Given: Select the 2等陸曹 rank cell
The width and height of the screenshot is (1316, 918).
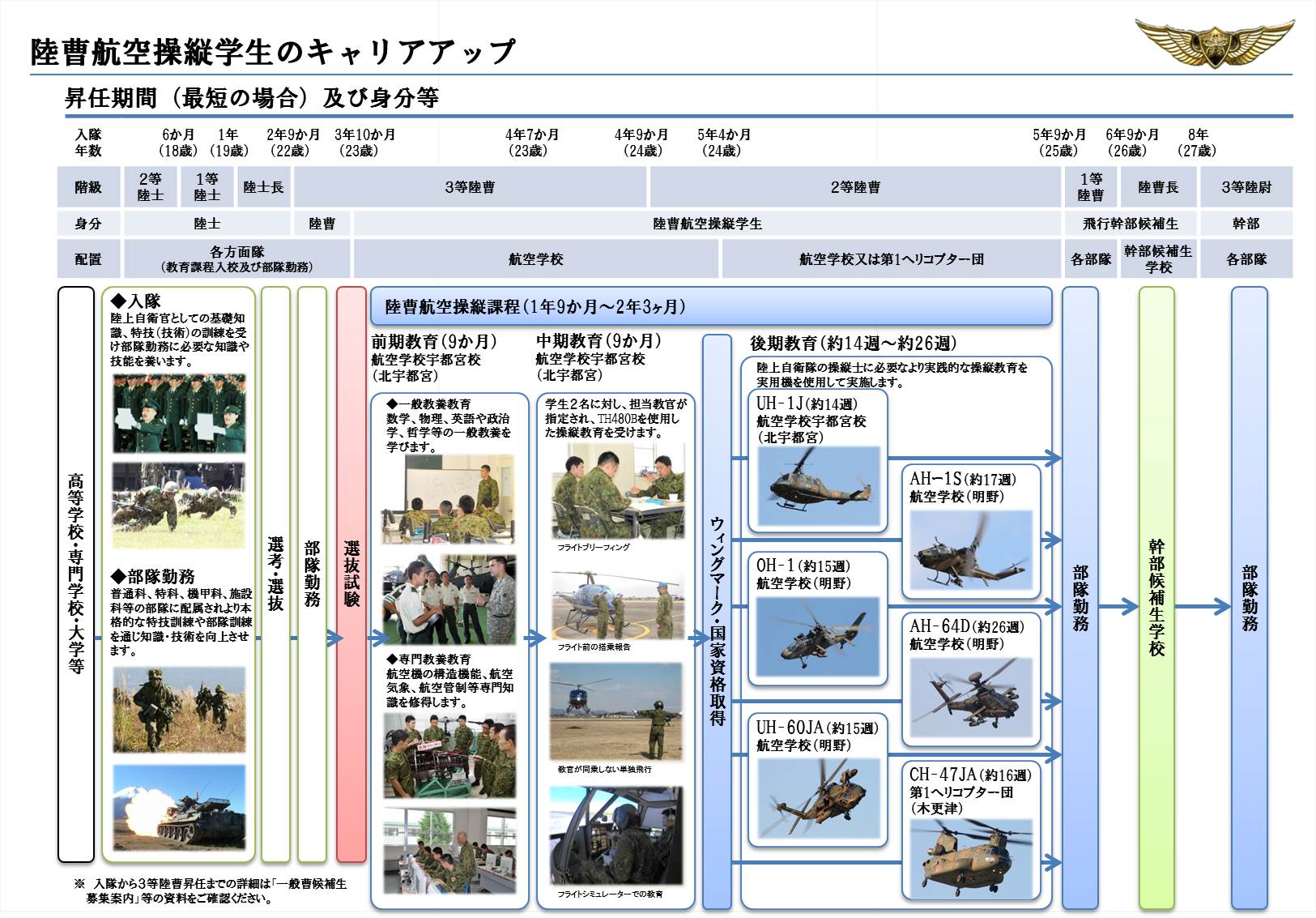Looking at the screenshot, I should pyautogui.click(x=855, y=187).
